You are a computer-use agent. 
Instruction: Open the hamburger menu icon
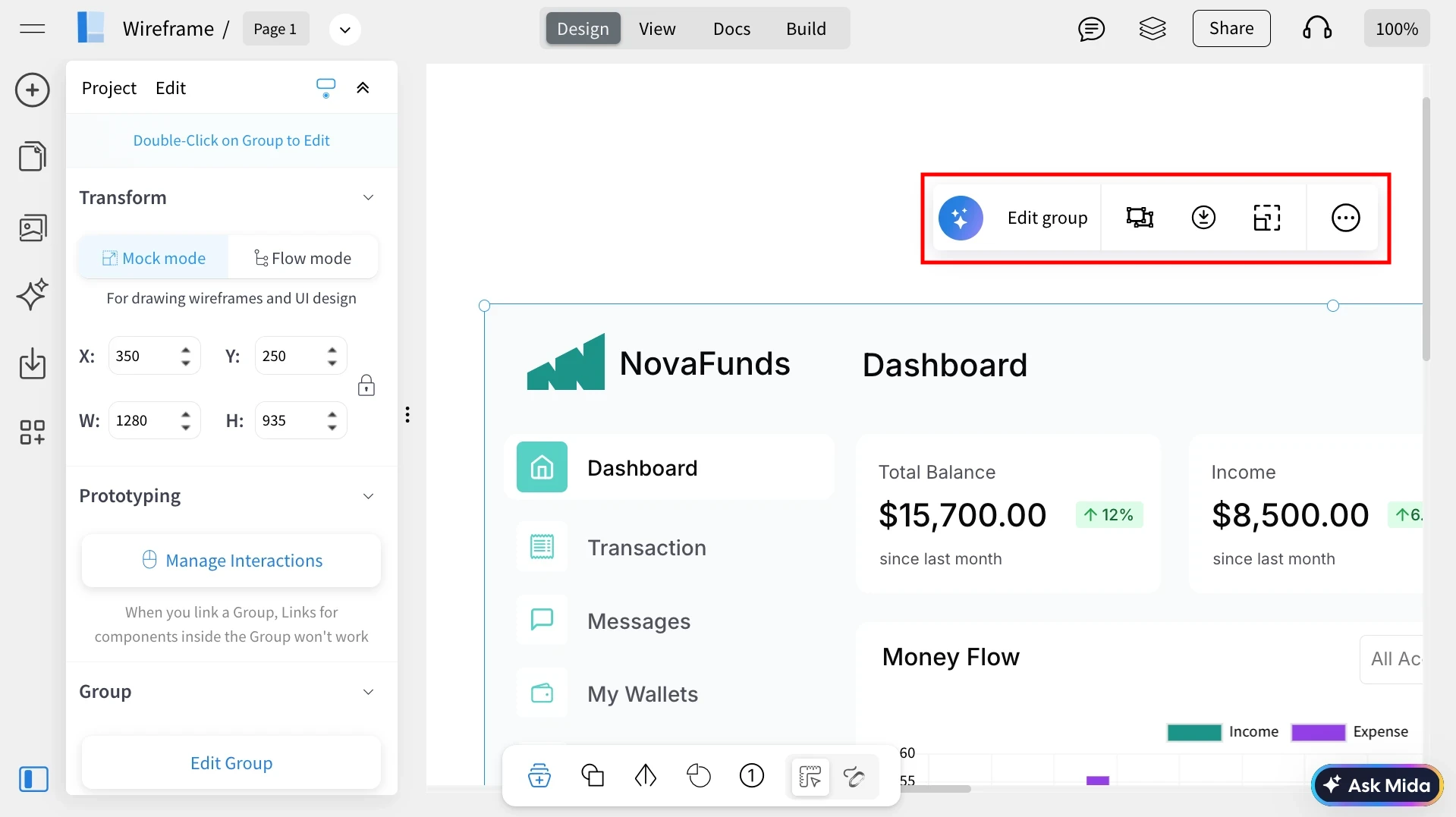(33, 29)
